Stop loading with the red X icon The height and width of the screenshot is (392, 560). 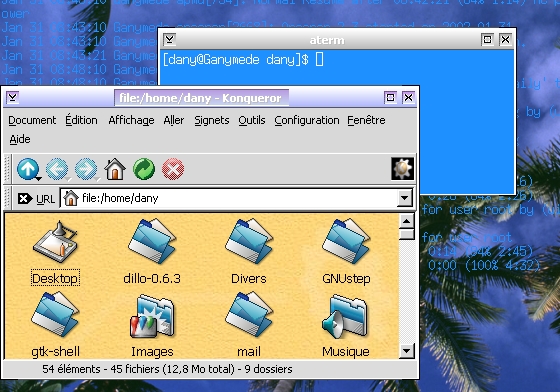pyautogui.click(x=173, y=169)
